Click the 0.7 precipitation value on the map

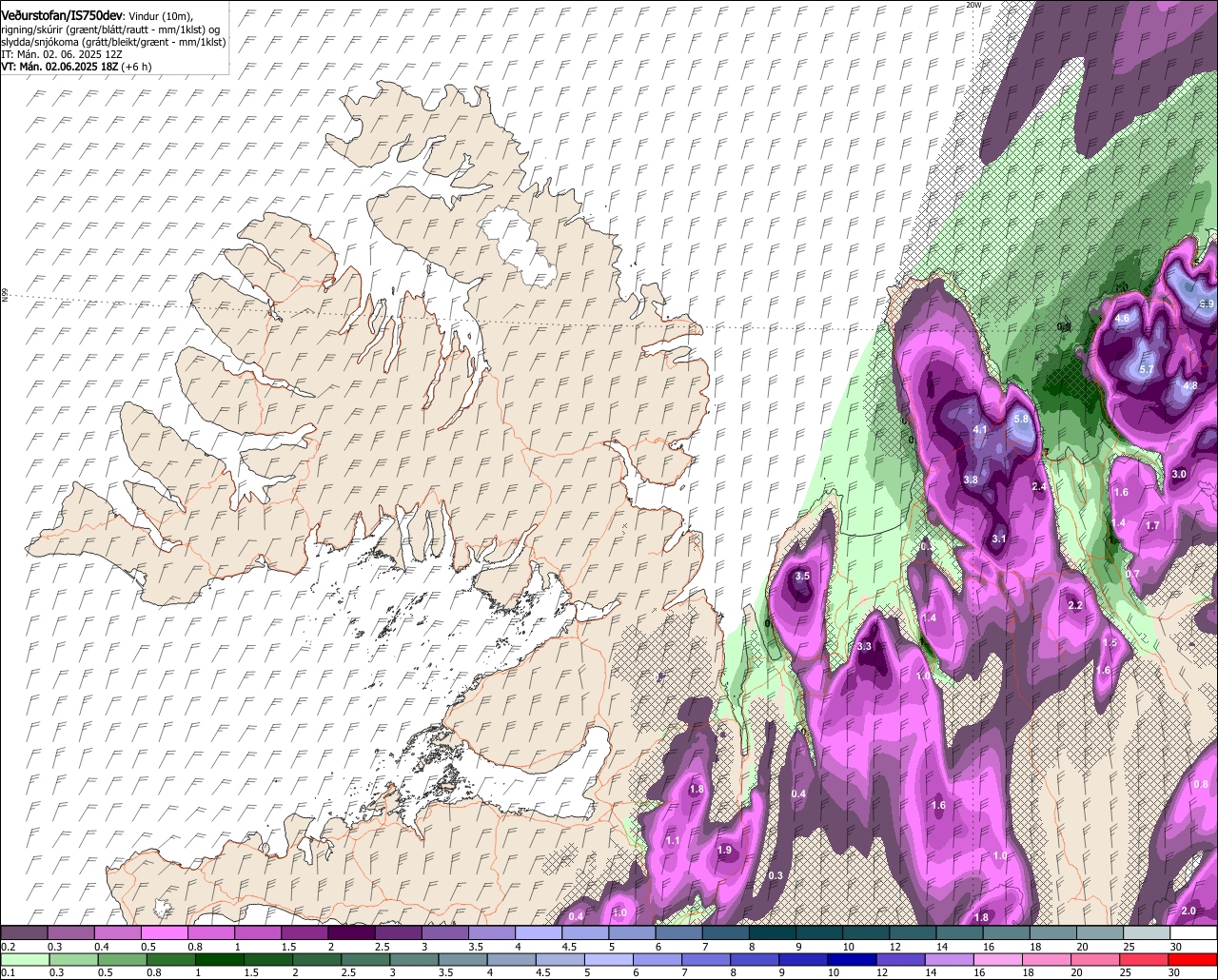pos(1132,574)
